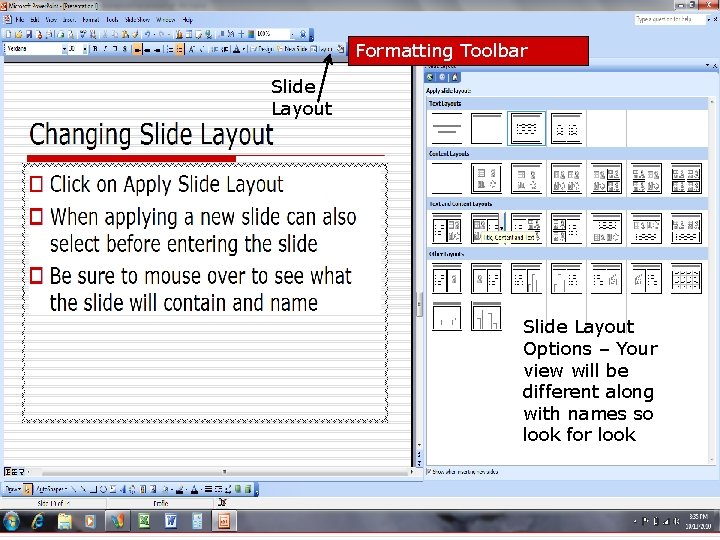Open the Tools menu
720x540 pixels.
coord(112,20)
